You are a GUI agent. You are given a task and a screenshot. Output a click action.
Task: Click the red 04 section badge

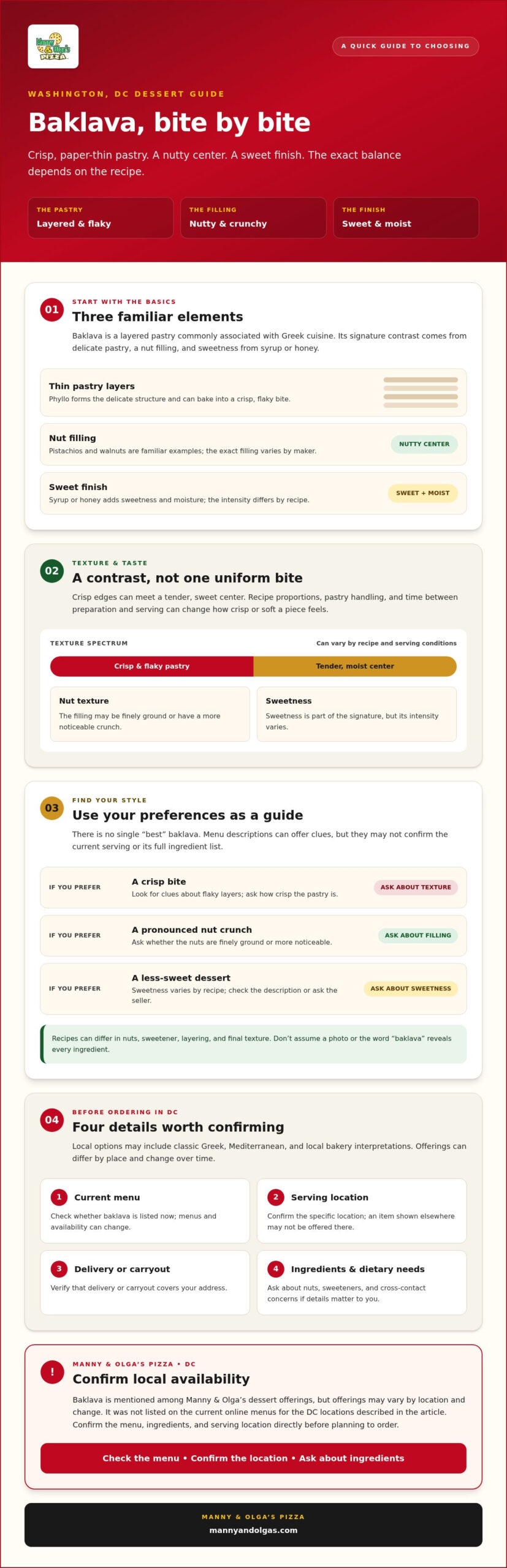pyautogui.click(x=52, y=1120)
